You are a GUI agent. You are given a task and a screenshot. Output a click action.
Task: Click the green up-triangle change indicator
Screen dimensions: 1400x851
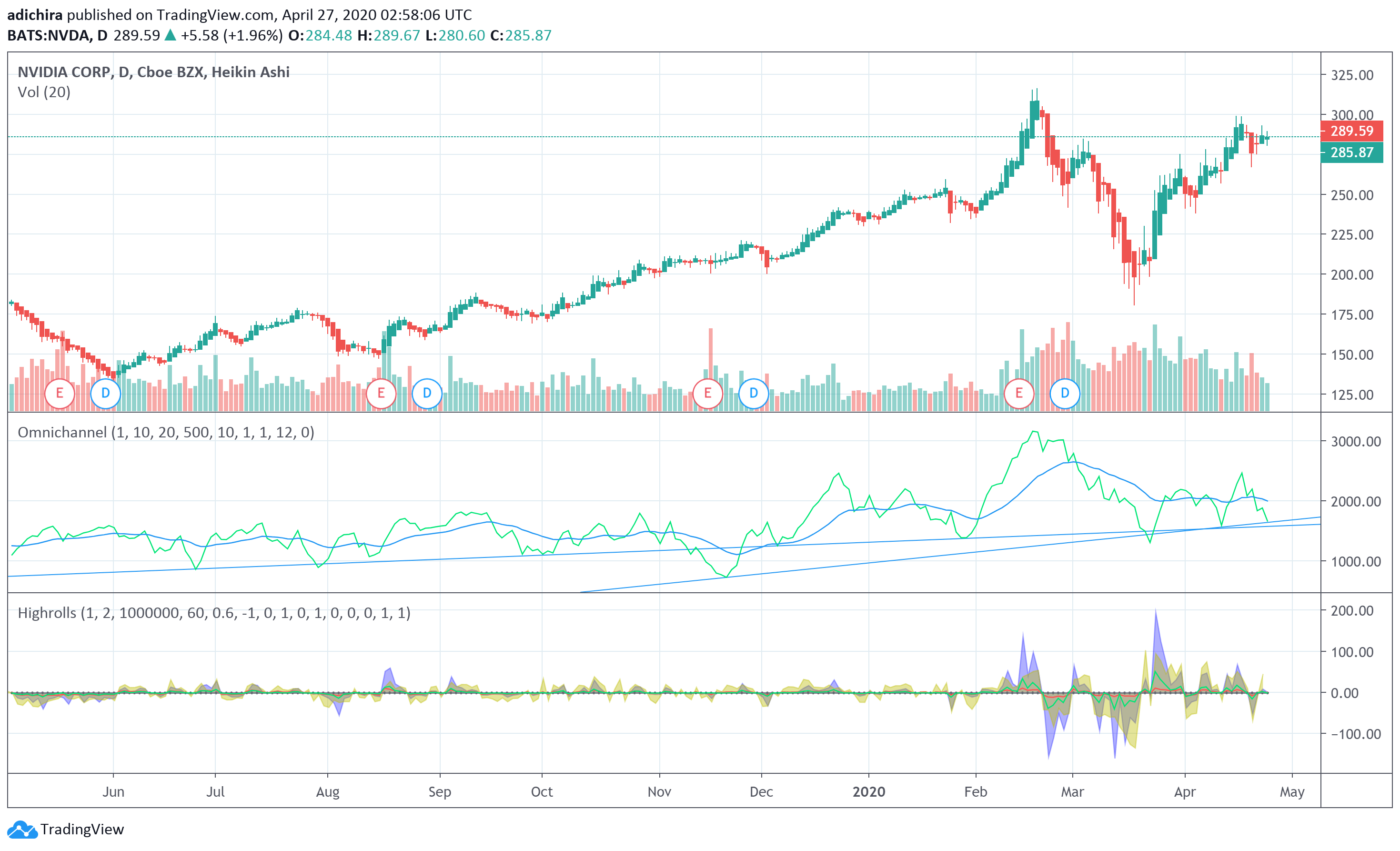tap(170, 35)
